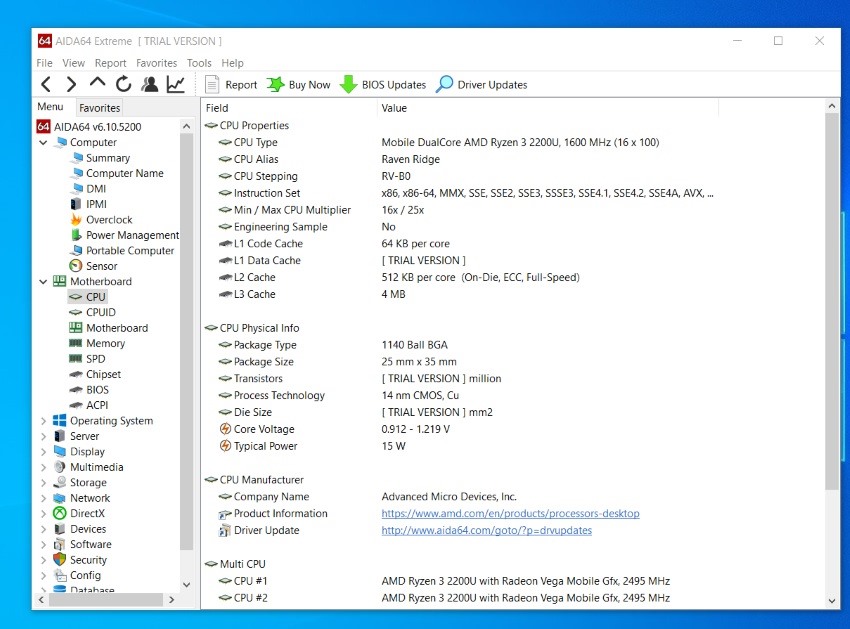Expand the Storage node

click(43, 483)
